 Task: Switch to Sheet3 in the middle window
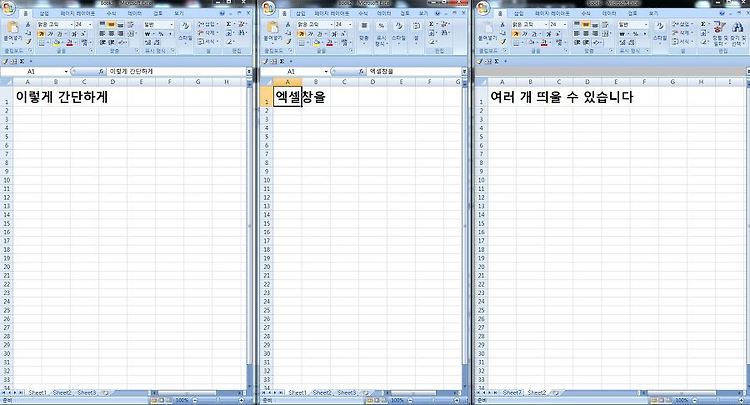click(346, 393)
